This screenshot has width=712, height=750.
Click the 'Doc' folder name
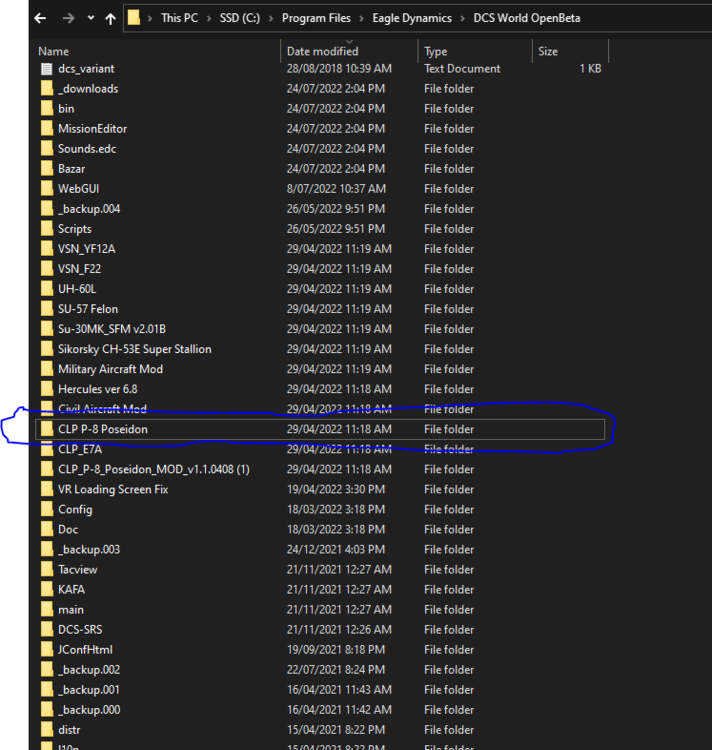pyautogui.click(x=68, y=529)
